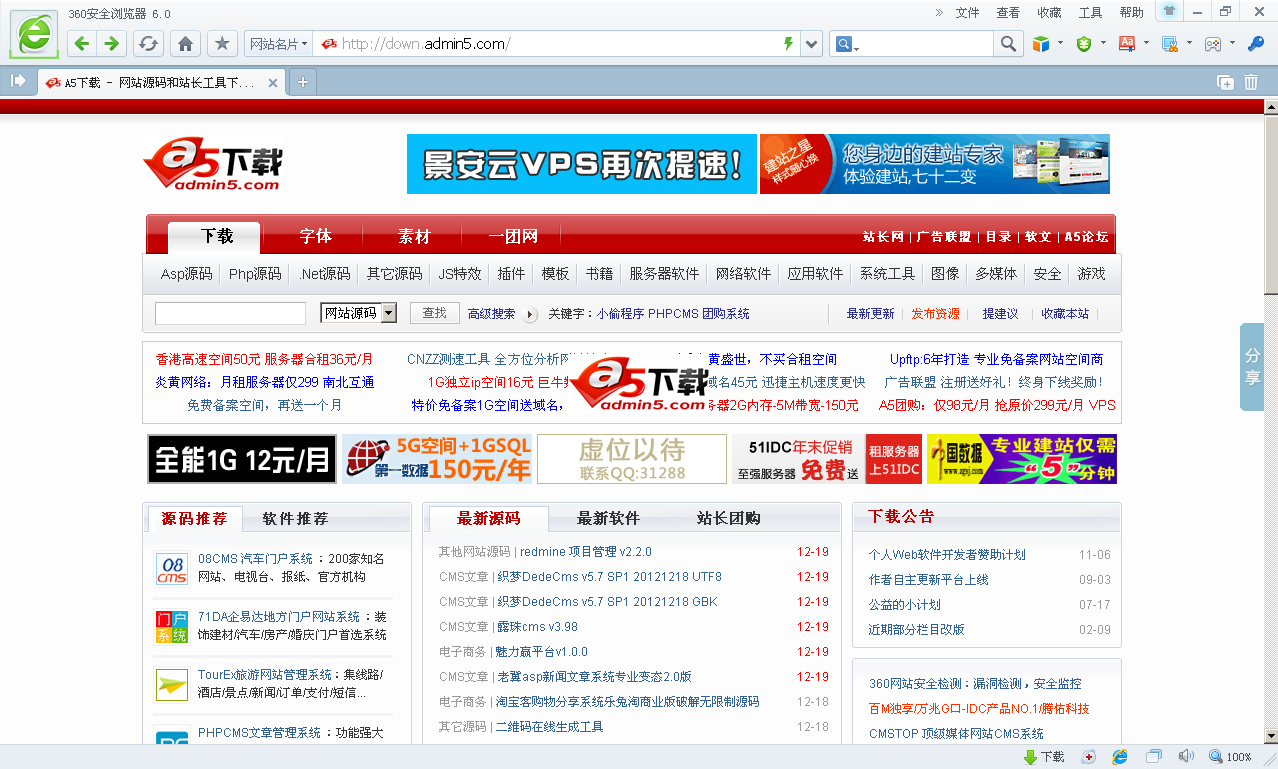Viewport: 1278px width, 769px height.
Task: Select the 字体 navigation tab
Action: point(315,237)
